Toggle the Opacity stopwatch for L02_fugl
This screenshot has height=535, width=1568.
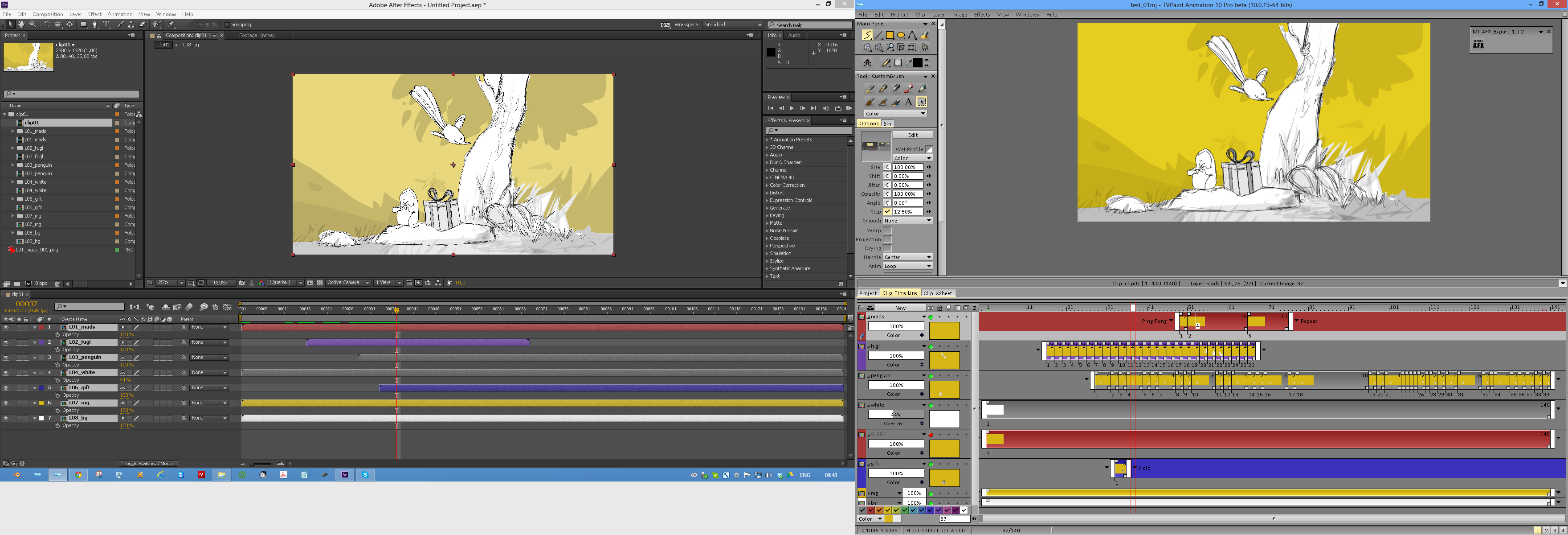coord(58,350)
